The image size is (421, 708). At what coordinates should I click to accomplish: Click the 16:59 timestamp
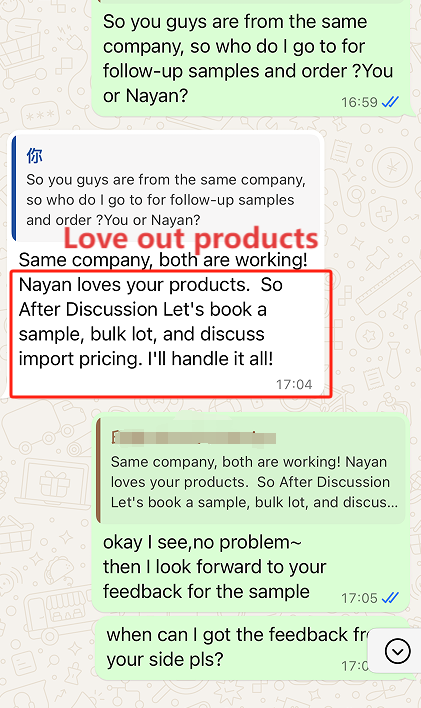tap(359, 102)
